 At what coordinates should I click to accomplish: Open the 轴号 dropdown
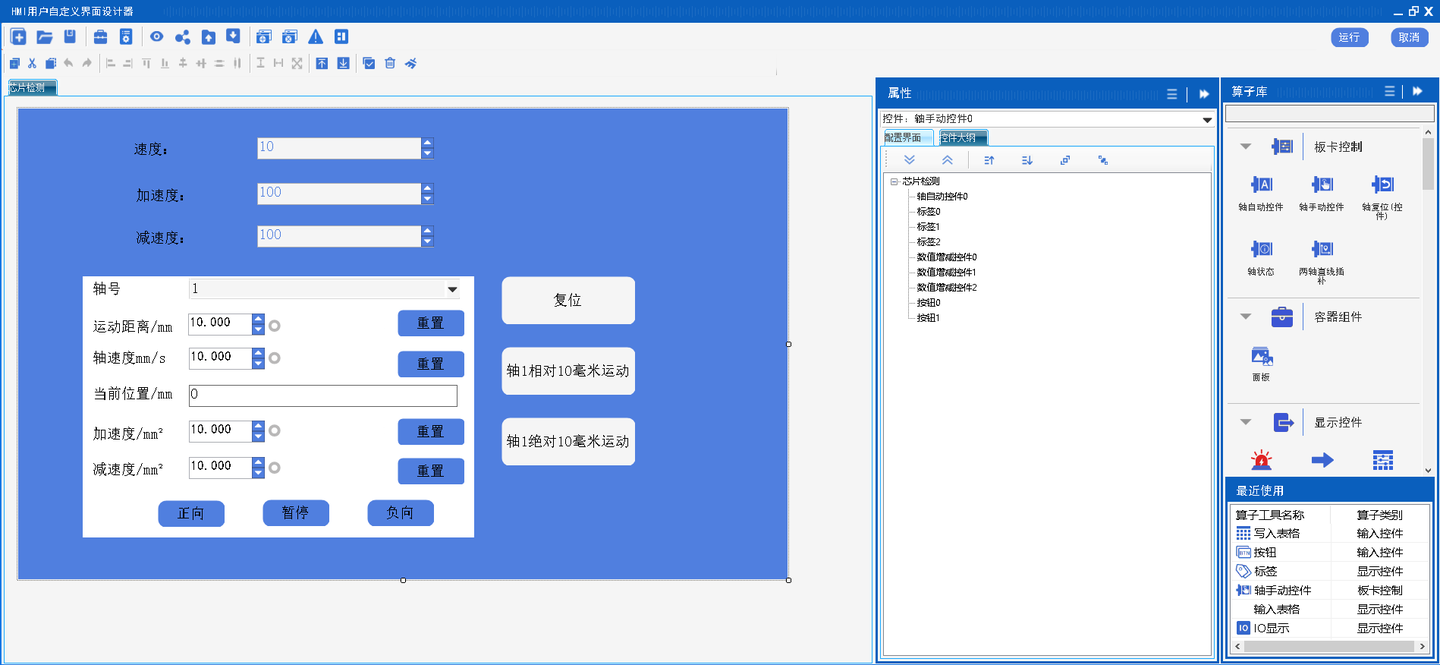[452, 290]
